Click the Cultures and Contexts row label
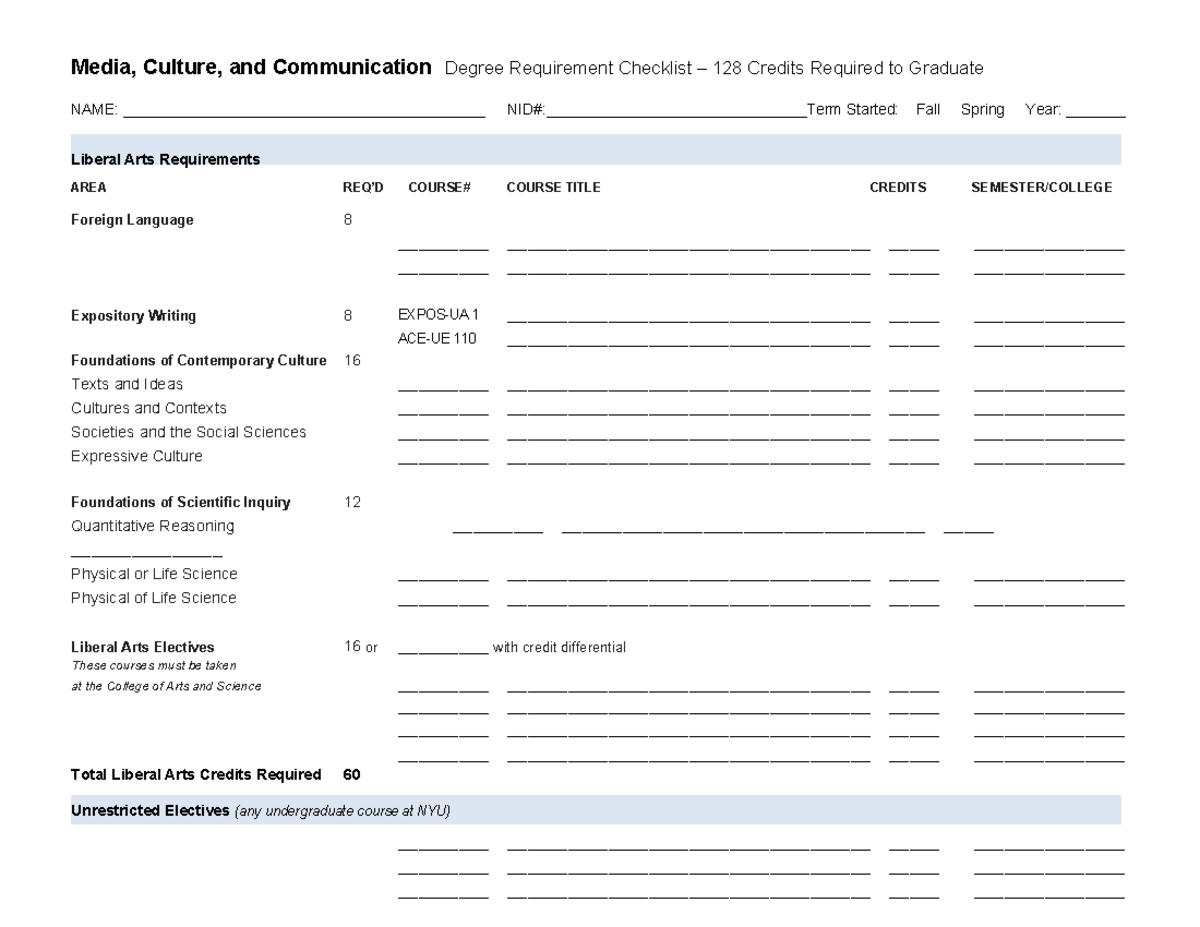 tap(149, 408)
